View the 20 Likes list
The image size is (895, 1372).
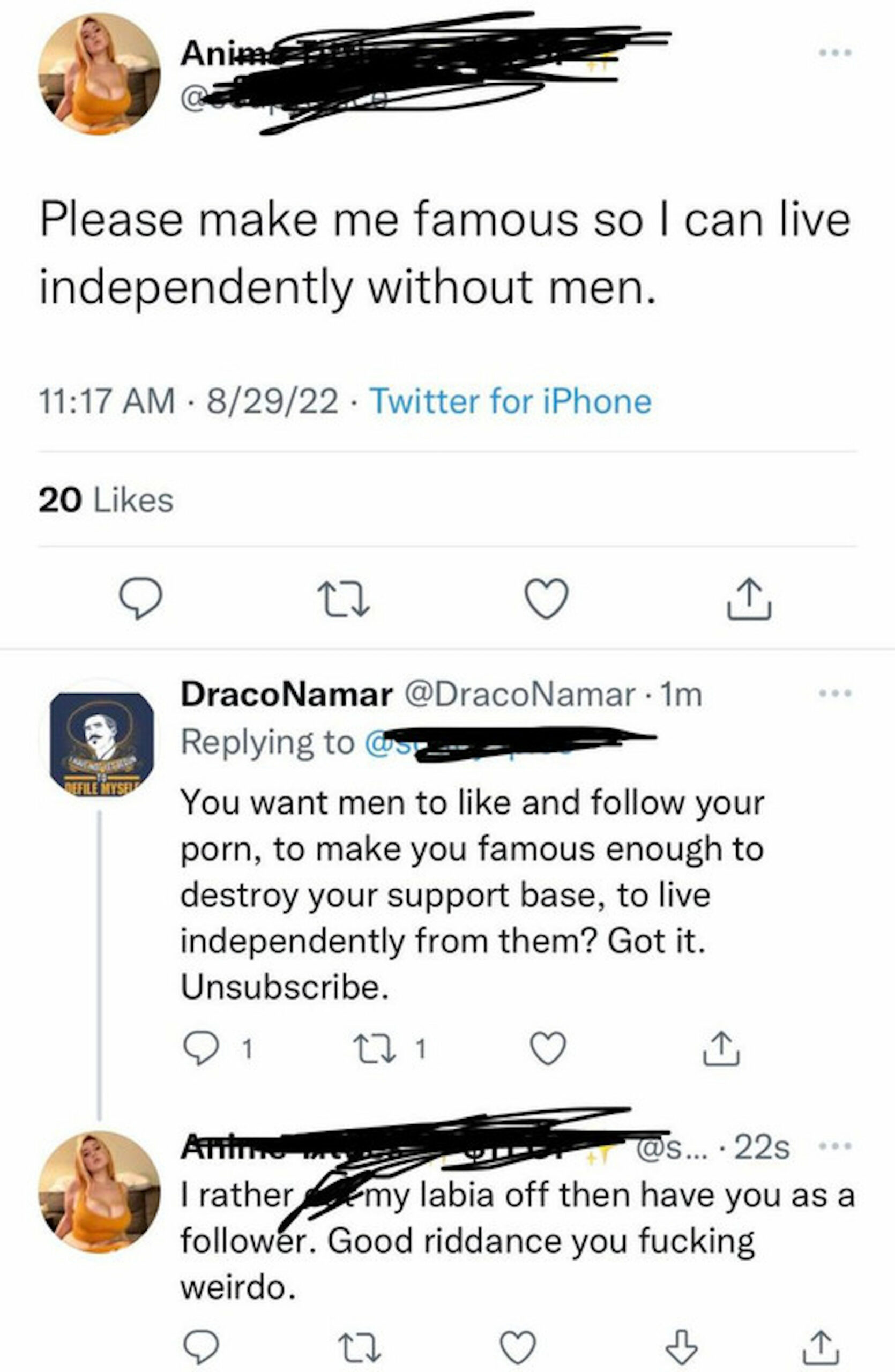click(106, 500)
